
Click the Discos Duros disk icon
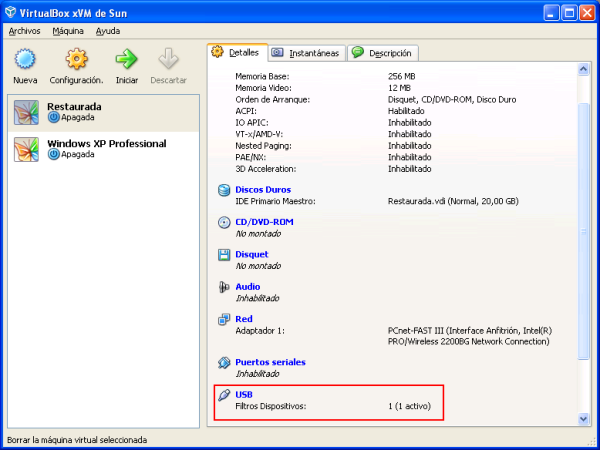click(x=224, y=190)
